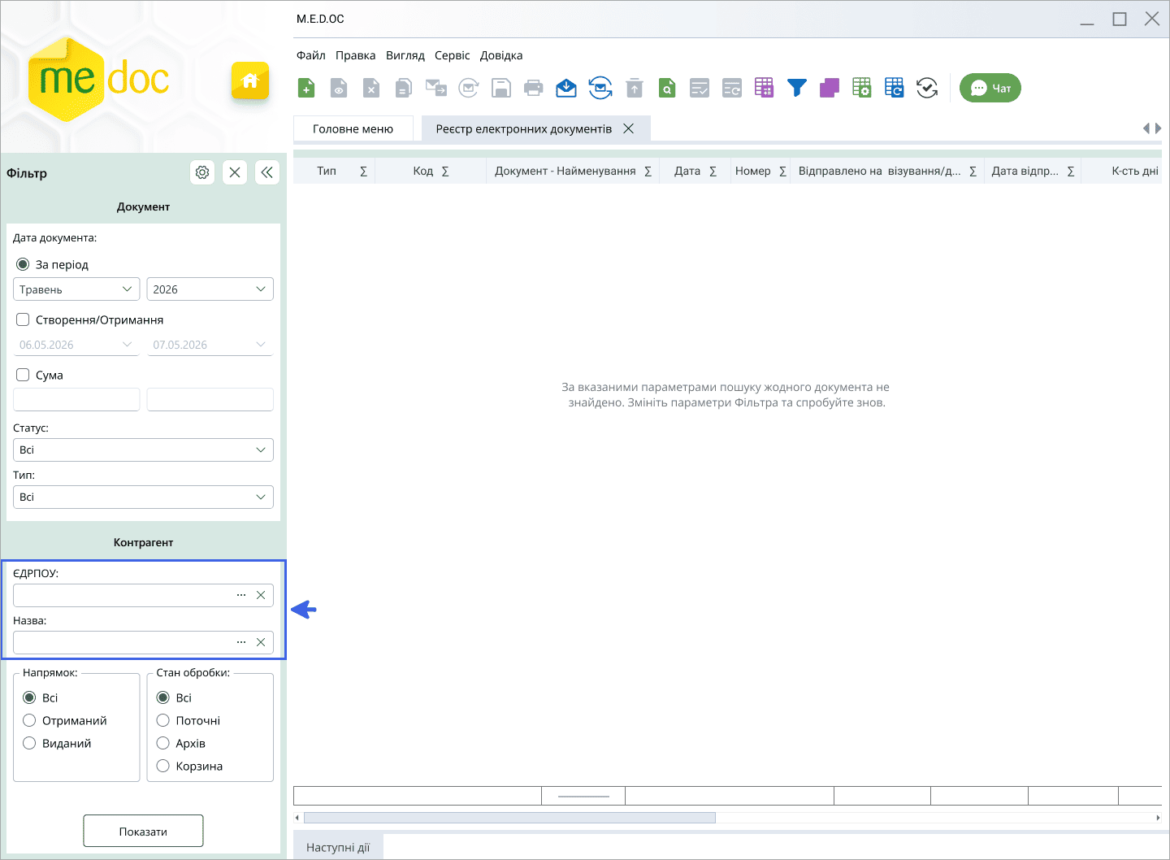Enable the Створення/Отримання checkbox
Screen dimensions: 1170x860
point(23,319)
